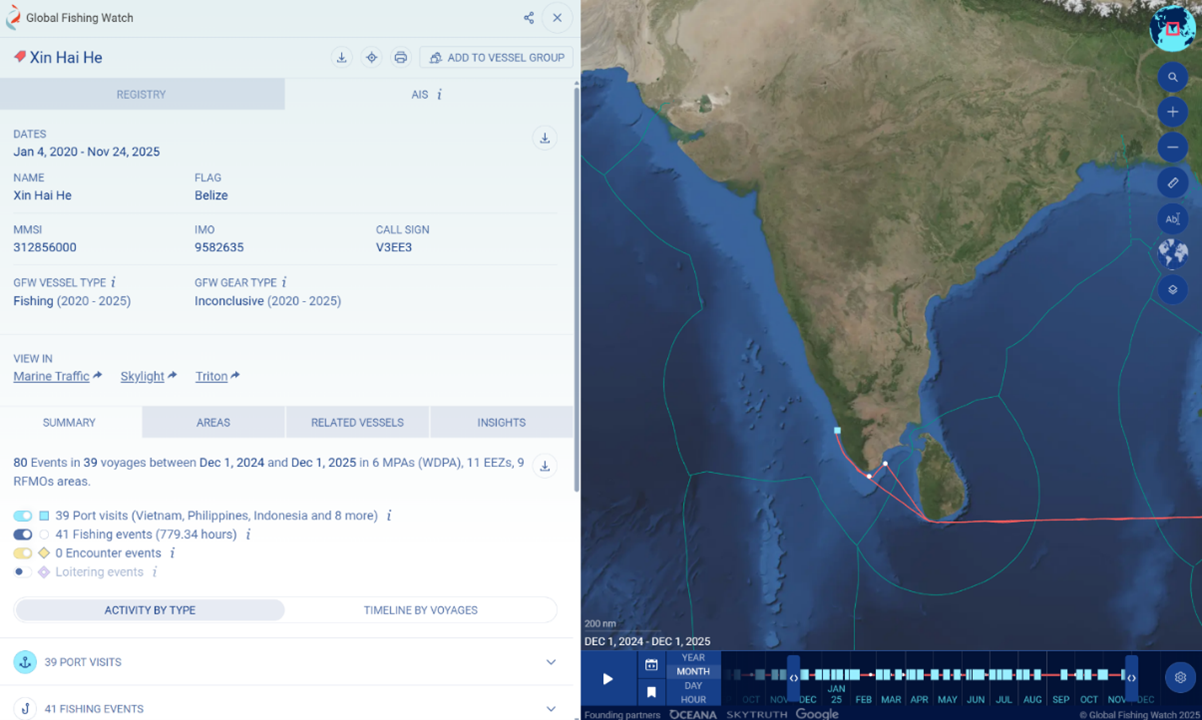The image size is (1202, 720).
Task: Select the ruler measurement tool
Action: (1172, 183)
